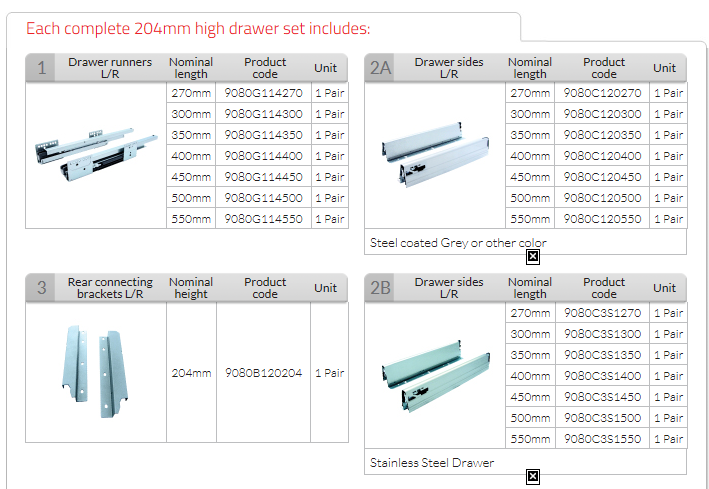This screenshot has width=709, height=489.
Task: Select product code 9080G114270
Action: pos(264,93)
